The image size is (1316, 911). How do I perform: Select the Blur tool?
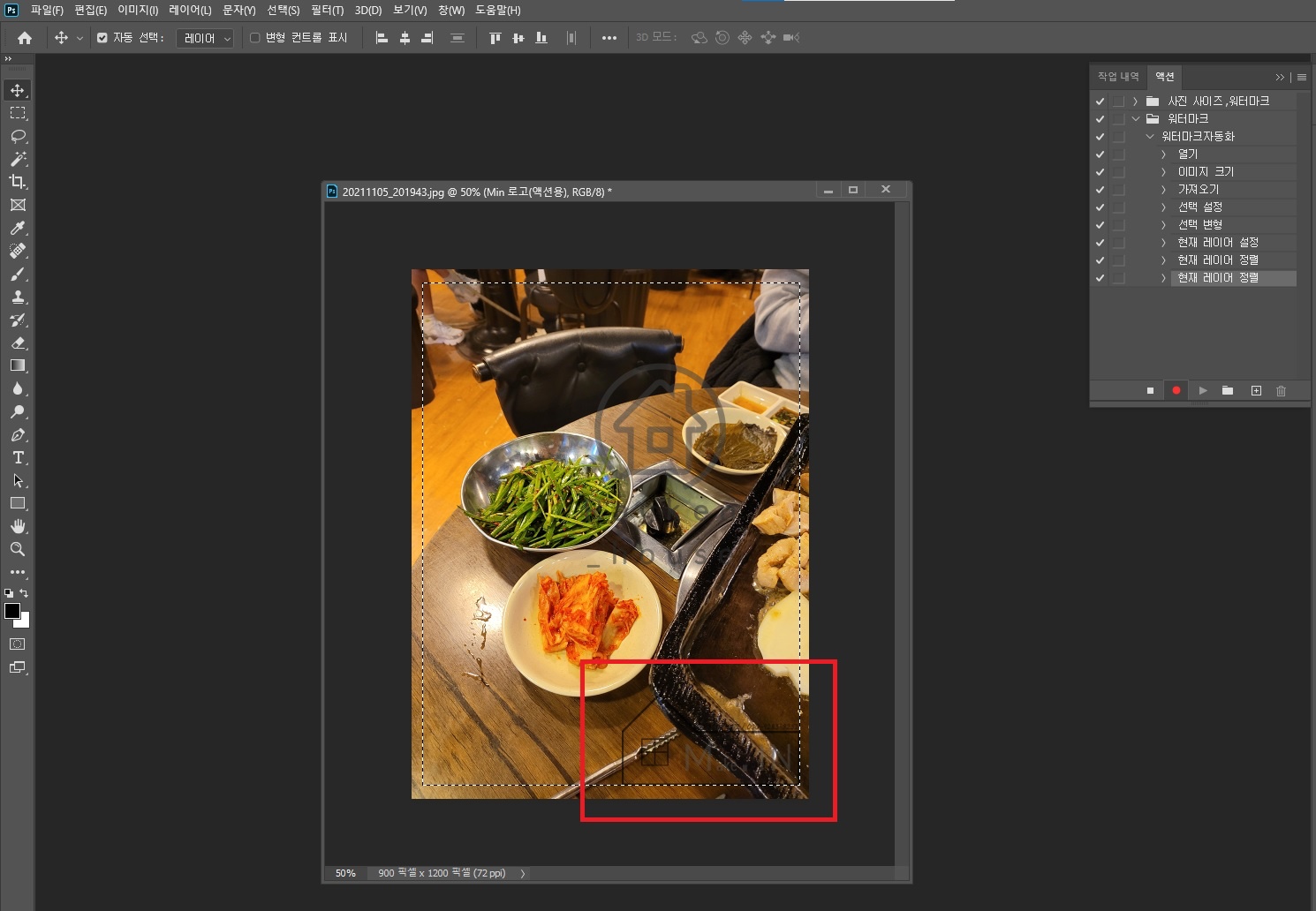coord(18,388)
